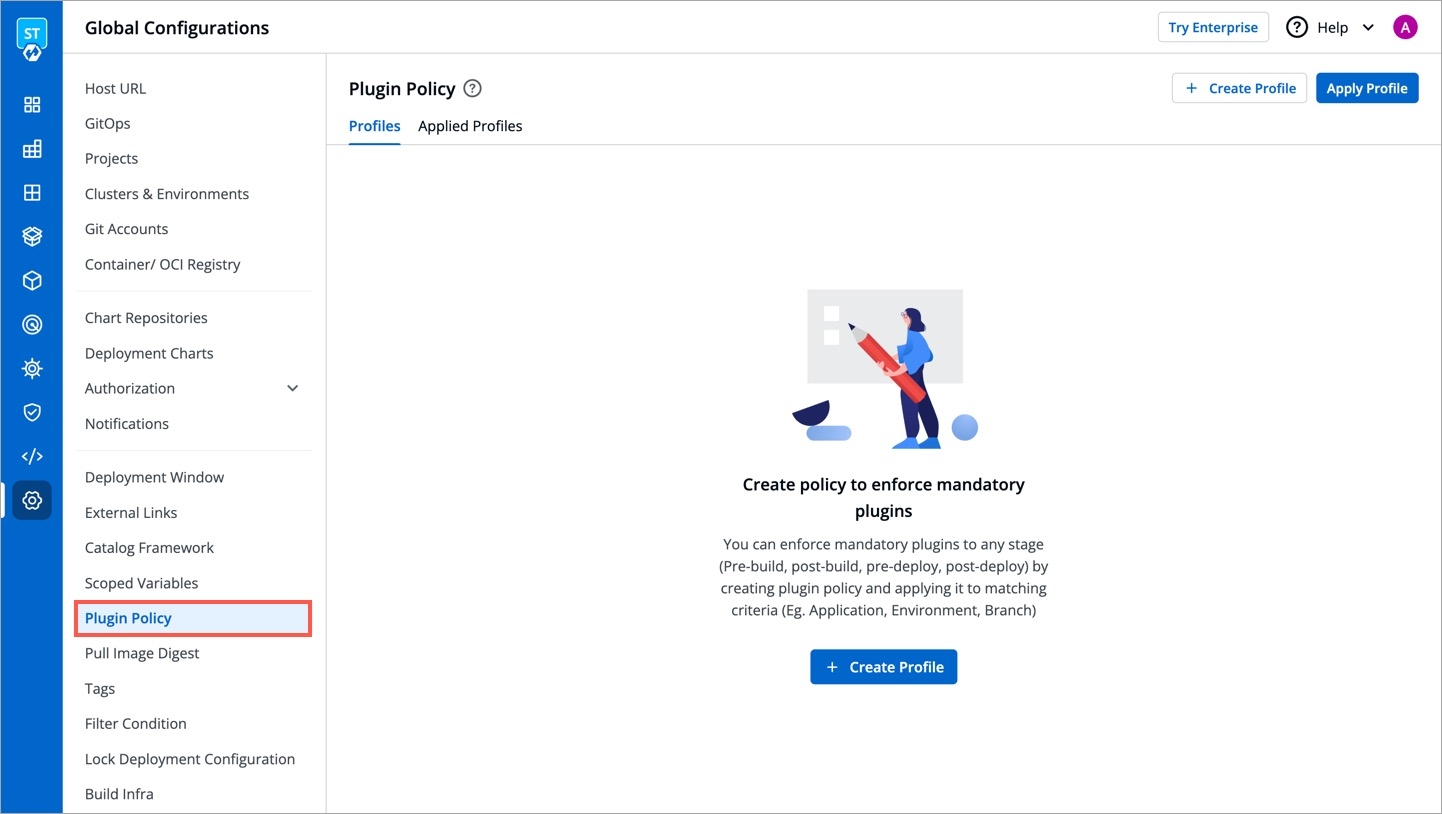Click the single cube icon in sidebar

click(32, 281)
